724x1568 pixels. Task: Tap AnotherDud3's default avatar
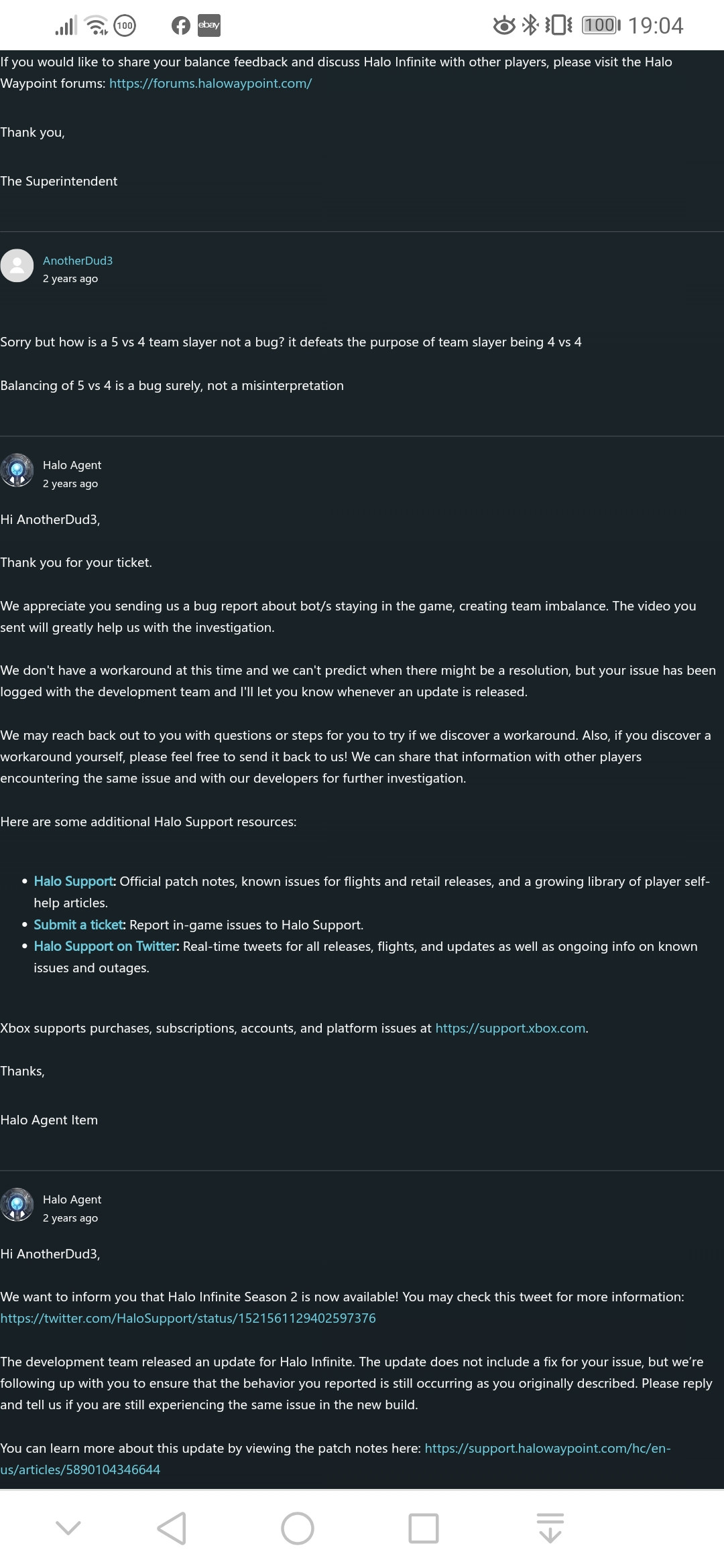(17, 266)
